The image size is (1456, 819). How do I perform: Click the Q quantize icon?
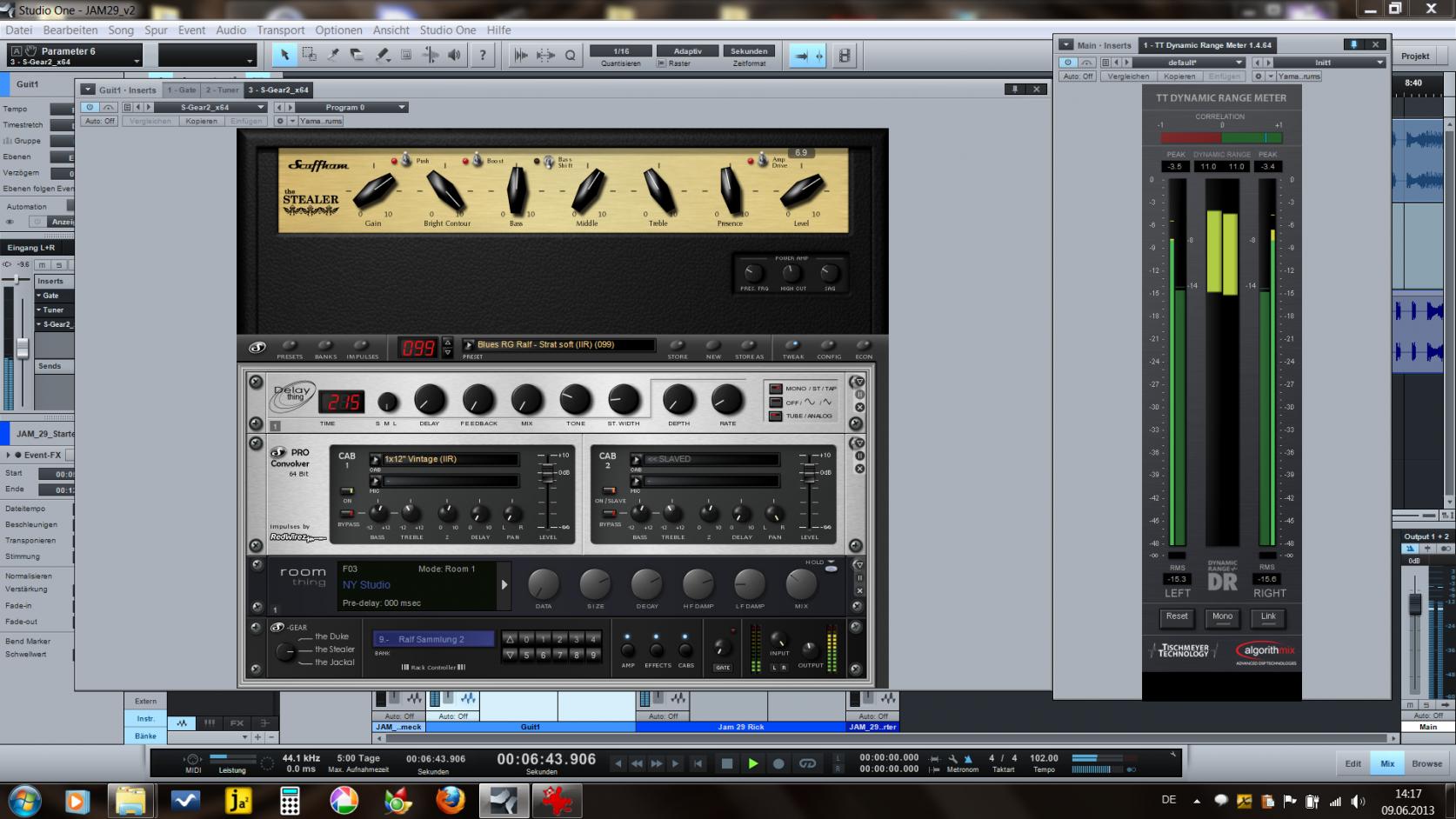click(x=570, y=55)
